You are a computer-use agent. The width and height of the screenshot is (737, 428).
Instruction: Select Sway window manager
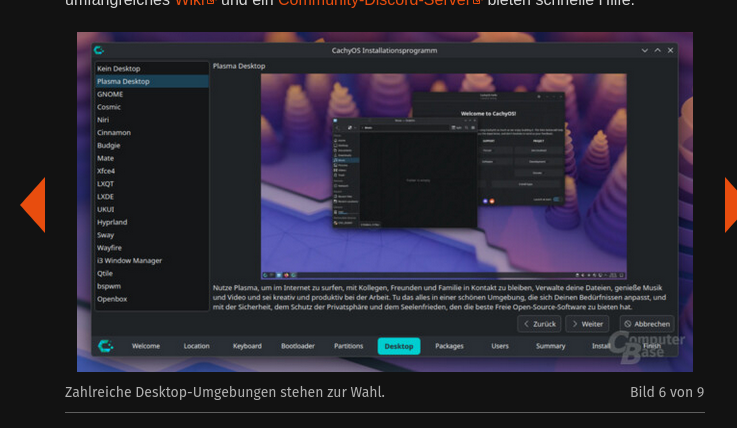coord(152,235)
